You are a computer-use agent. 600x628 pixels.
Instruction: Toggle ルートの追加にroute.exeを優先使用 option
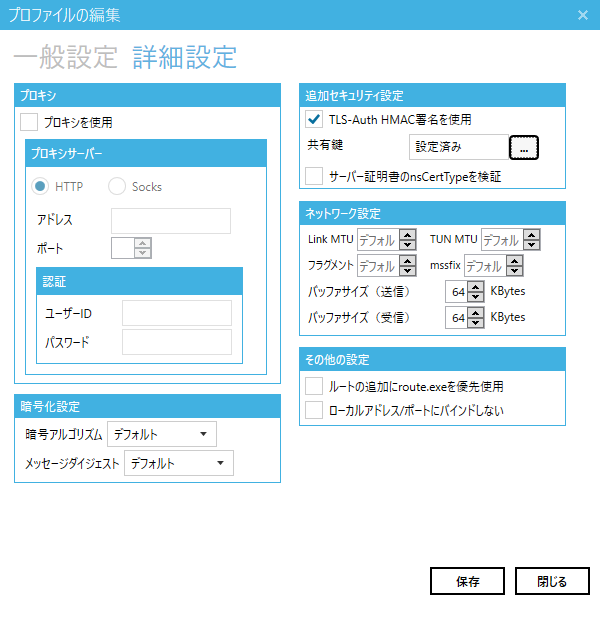[314, 386]
